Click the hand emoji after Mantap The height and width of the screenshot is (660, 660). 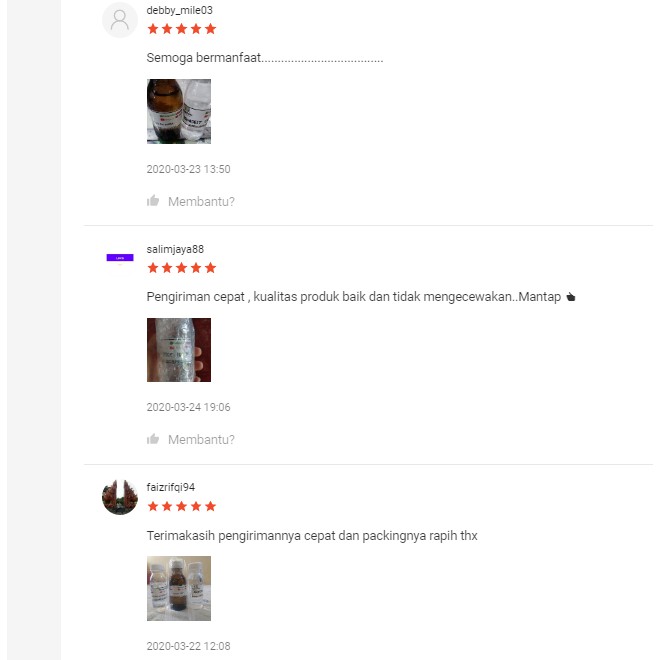tap(570, 297)
